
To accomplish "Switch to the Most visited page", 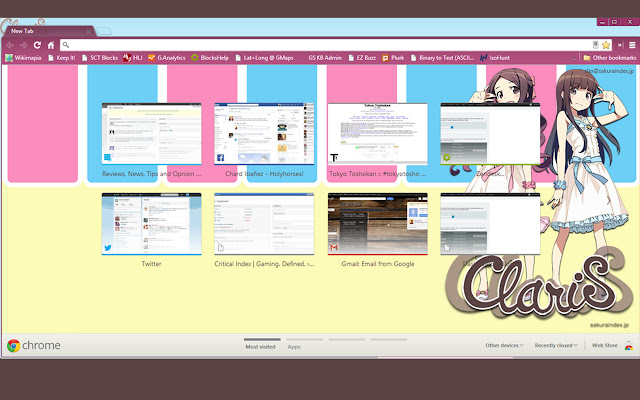I will (x=260, y=347).
